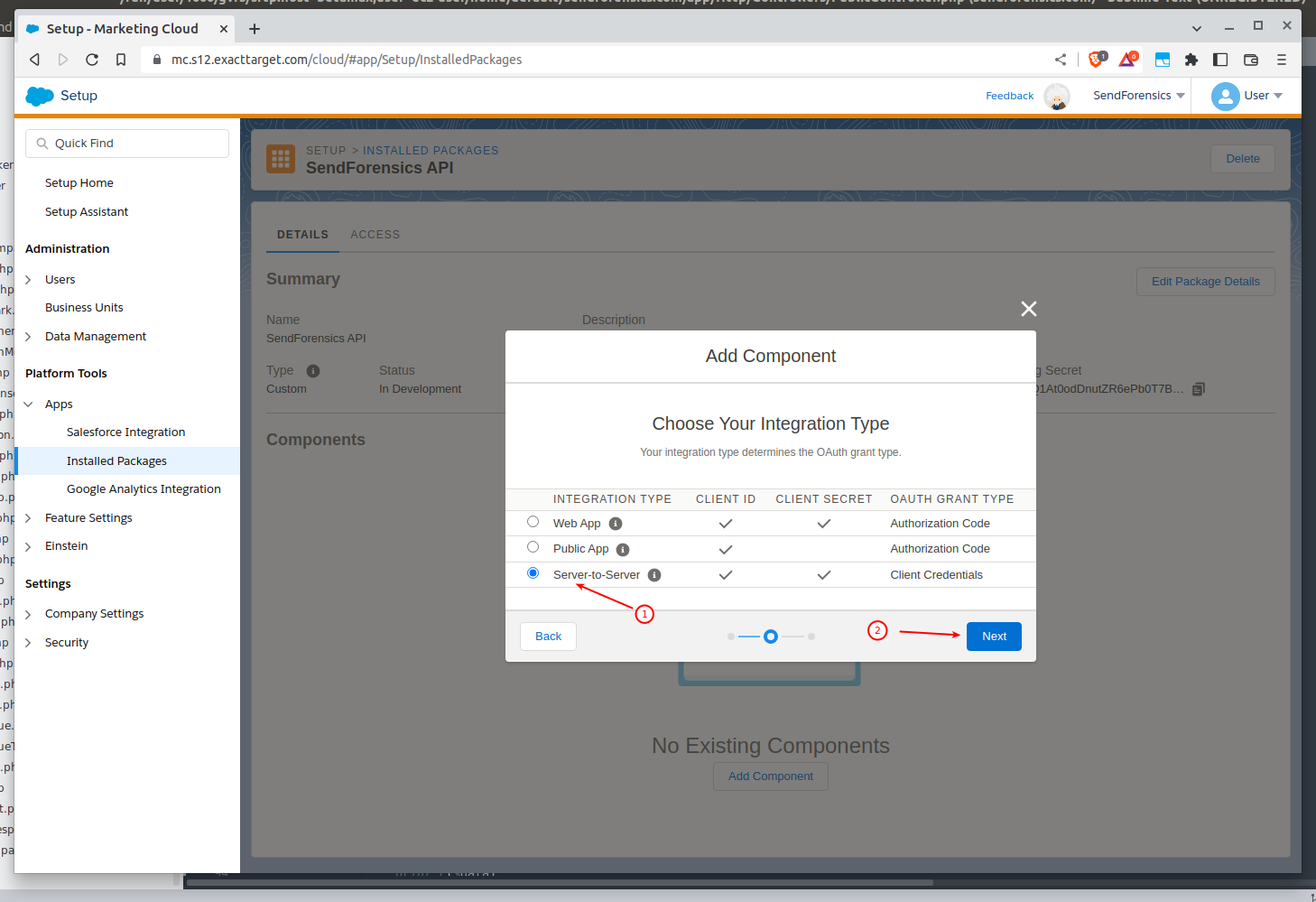
Task: Click the Next button
Action: pyautogui.click(x=994, y=637)
